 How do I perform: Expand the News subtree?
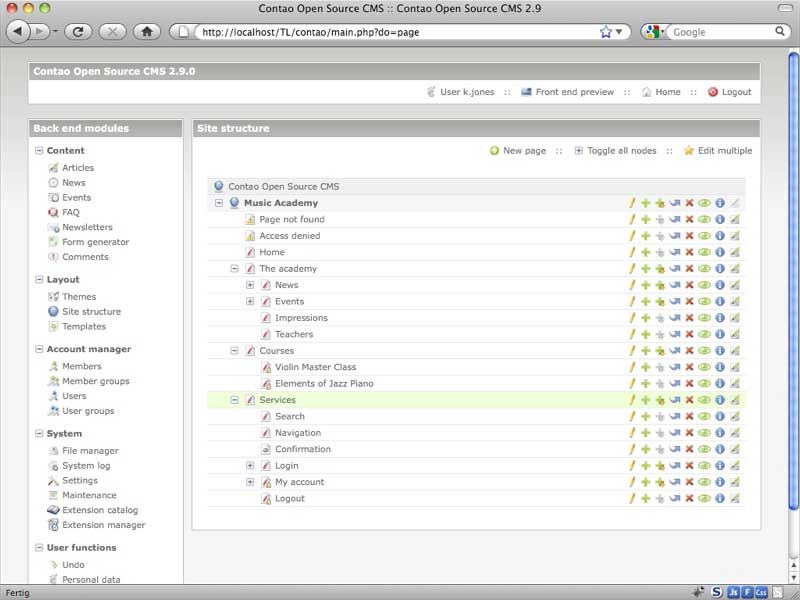tap(250, 285)
